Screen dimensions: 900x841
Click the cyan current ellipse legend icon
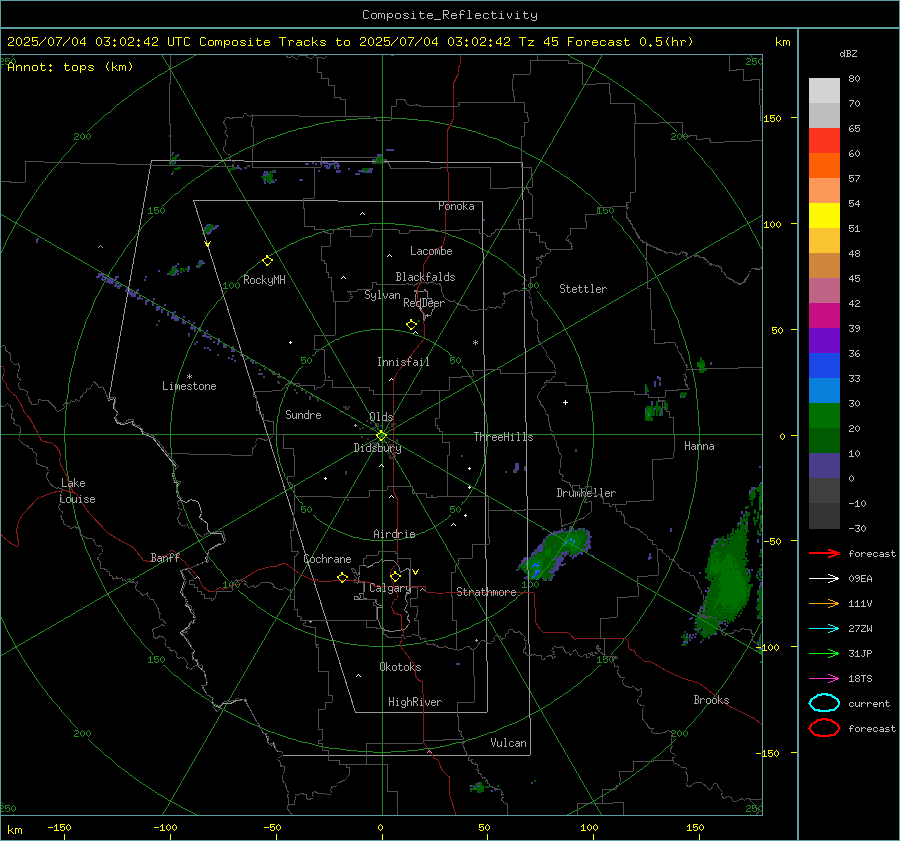(x=824, y=703)
